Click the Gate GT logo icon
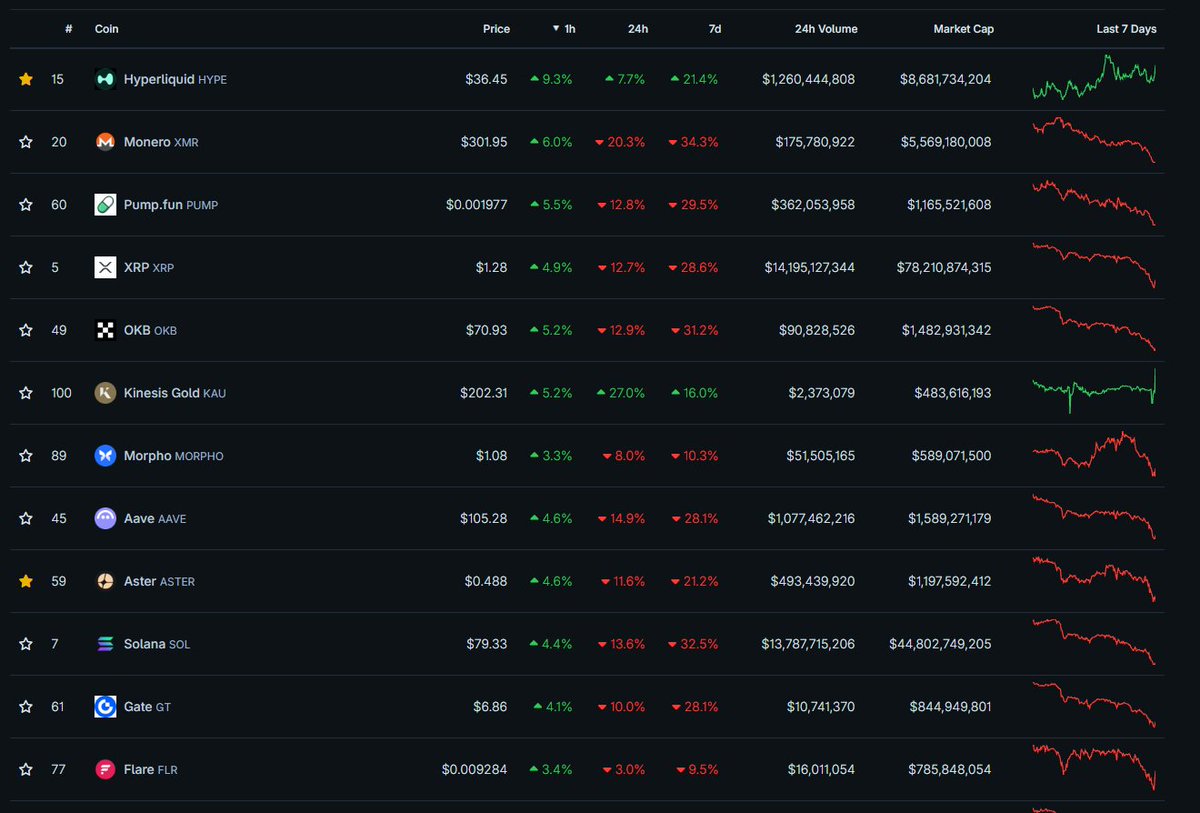The width and height of the screenshot is (1200, 813). coord(105,706)
